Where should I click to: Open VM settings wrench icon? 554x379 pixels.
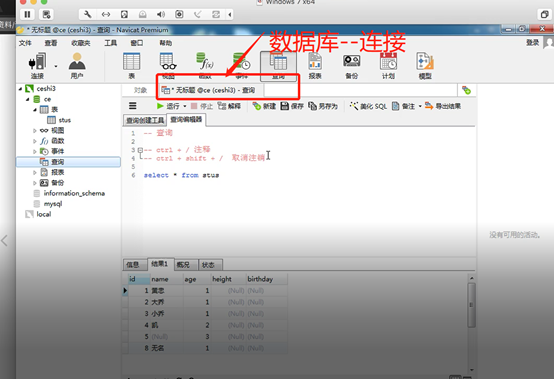click(x=87, y=14)
